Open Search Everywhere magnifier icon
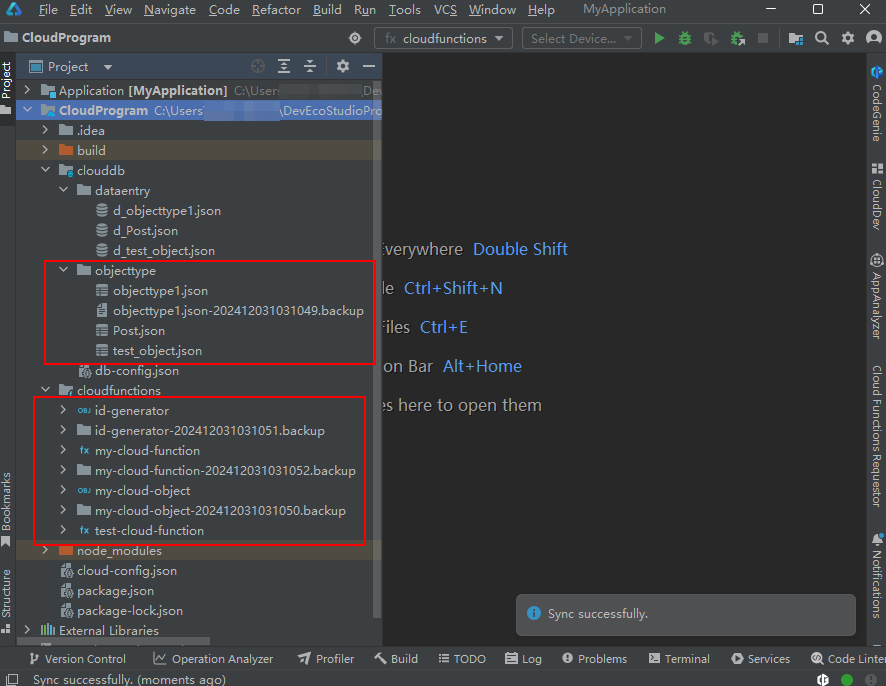The image size is (886, 686). pos(821,39)
